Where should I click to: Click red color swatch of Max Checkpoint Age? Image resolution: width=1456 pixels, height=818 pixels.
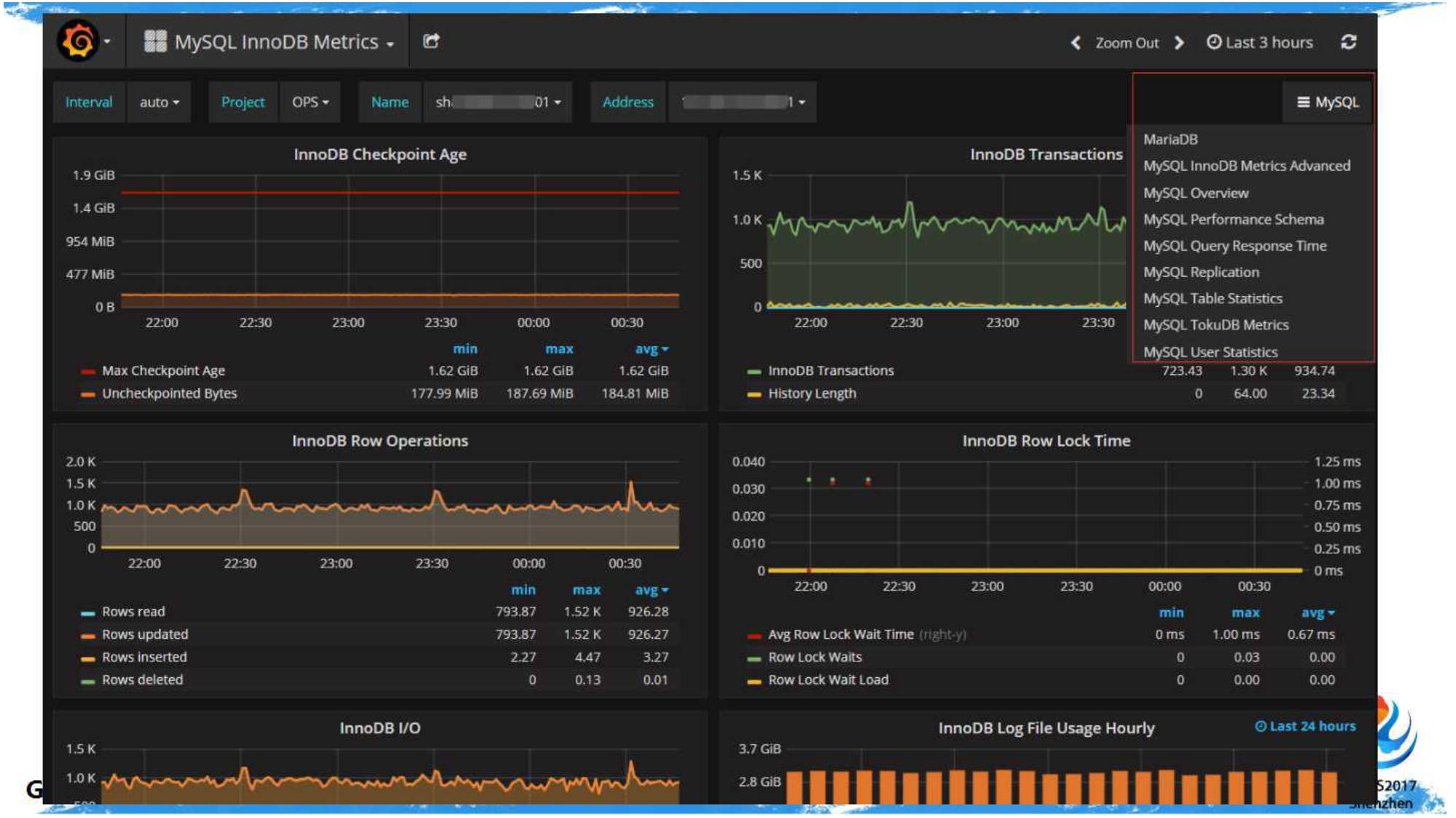point(88,372)
